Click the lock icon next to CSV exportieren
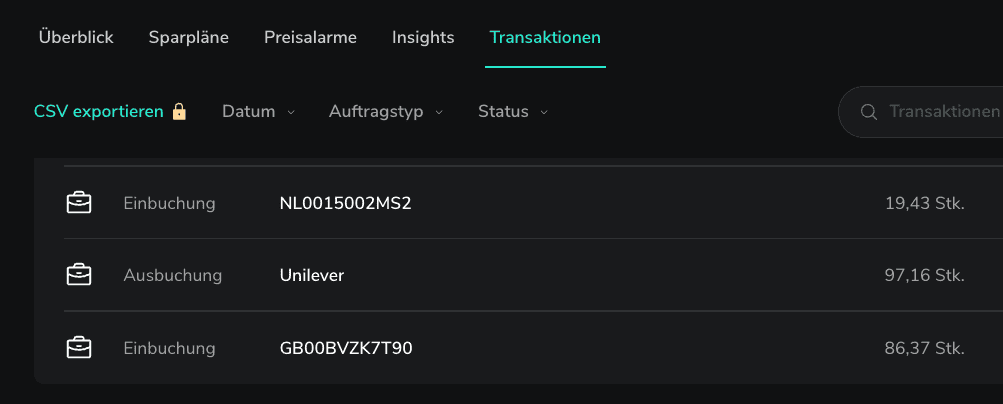1003x404 pixels. pos(179,112)
